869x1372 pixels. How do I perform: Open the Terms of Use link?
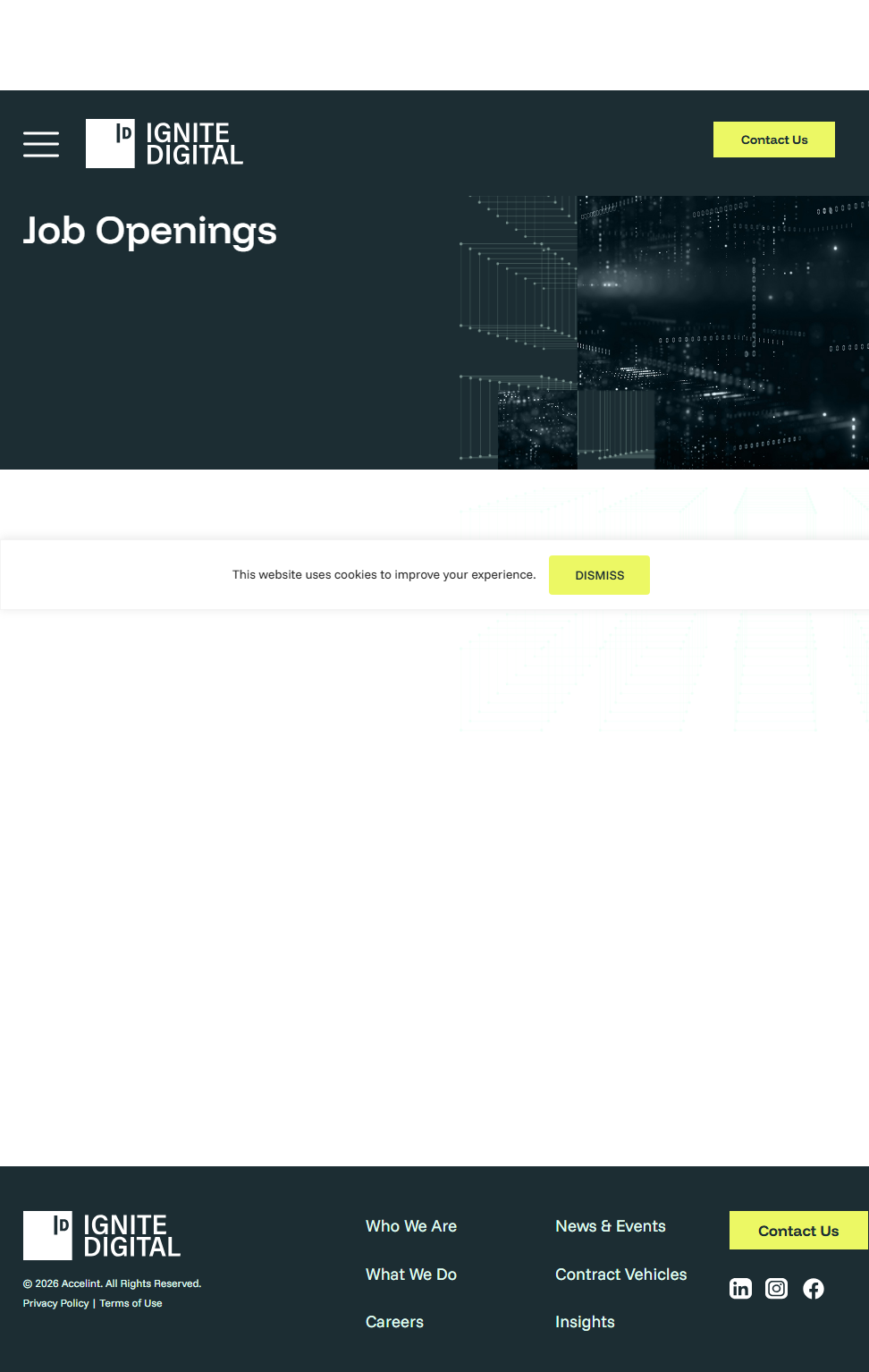pos(131,1303)
